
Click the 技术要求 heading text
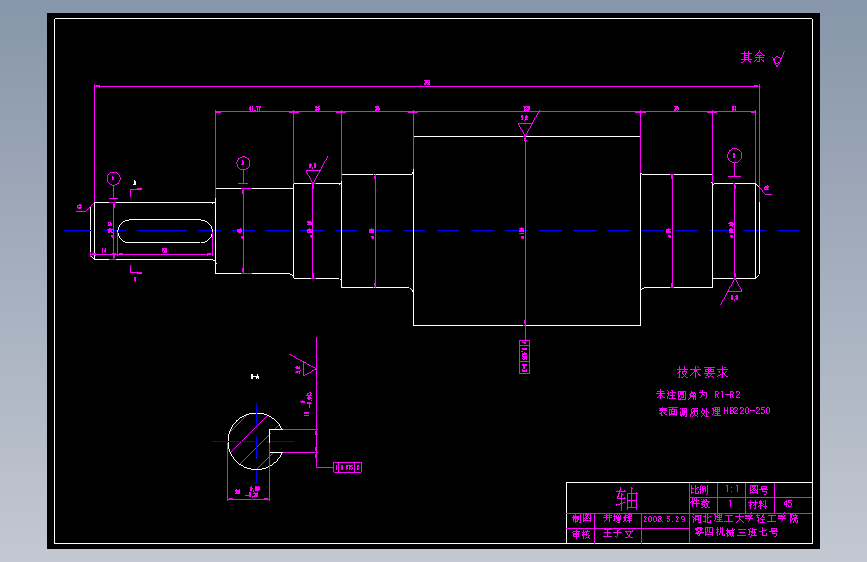(x=702, y=372)
